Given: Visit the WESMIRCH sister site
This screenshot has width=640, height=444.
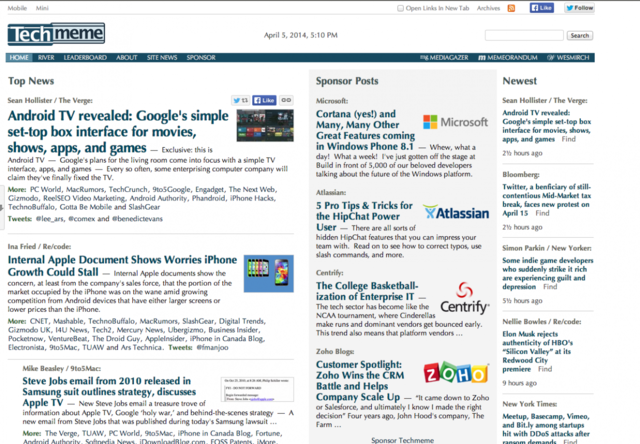Looking at the screenshot, I should 568,58.
